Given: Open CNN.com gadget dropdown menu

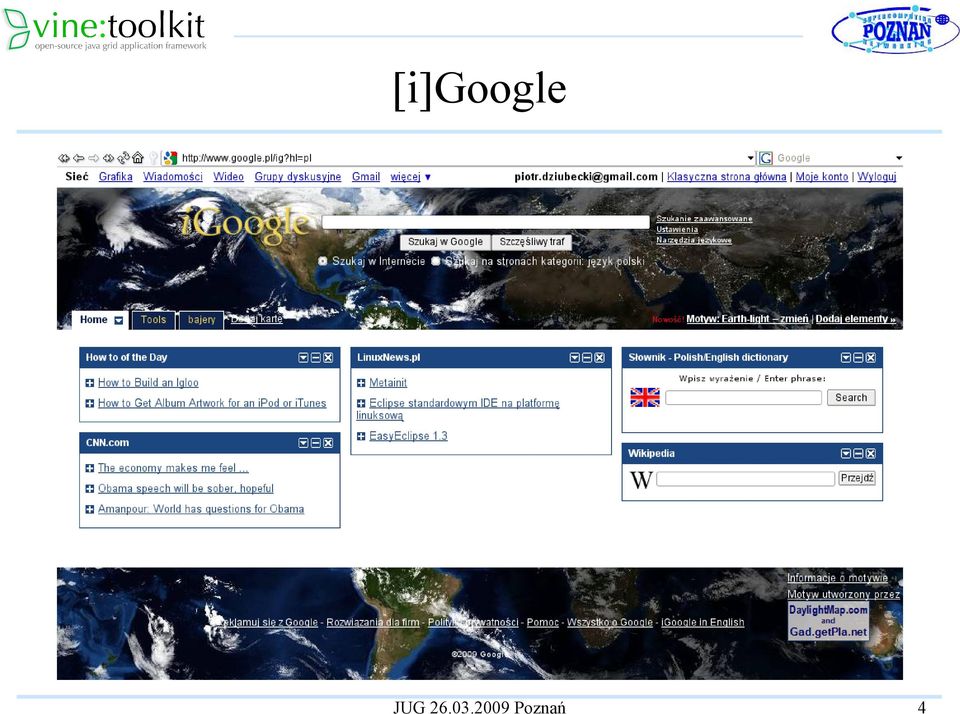Looking at the screenshot, I should pyautogui.click(x=303, y=443).
